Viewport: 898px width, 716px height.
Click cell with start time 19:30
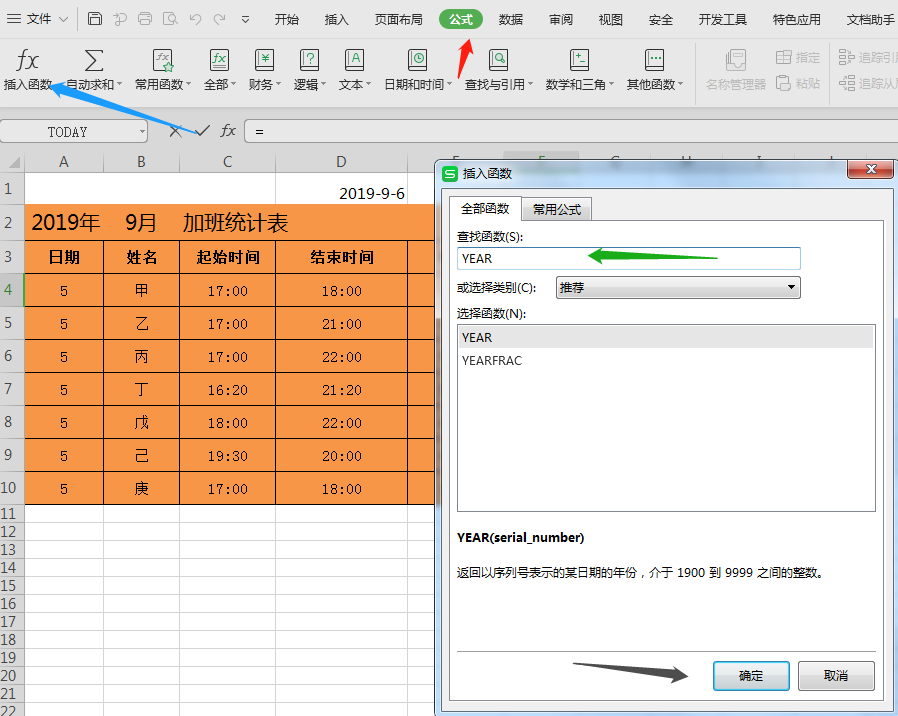(227, 455)
